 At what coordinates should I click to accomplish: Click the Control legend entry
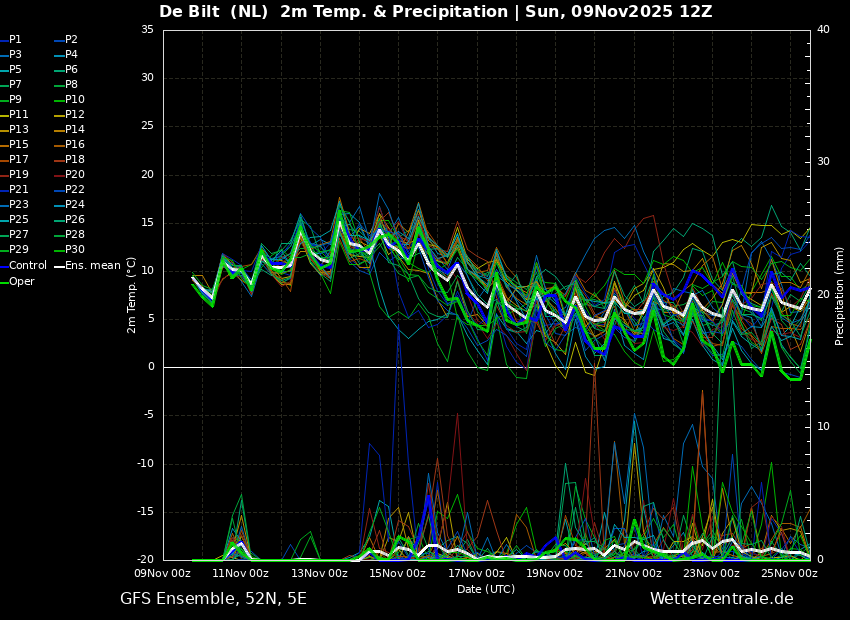pyautogui.click(x=23, y=266)
